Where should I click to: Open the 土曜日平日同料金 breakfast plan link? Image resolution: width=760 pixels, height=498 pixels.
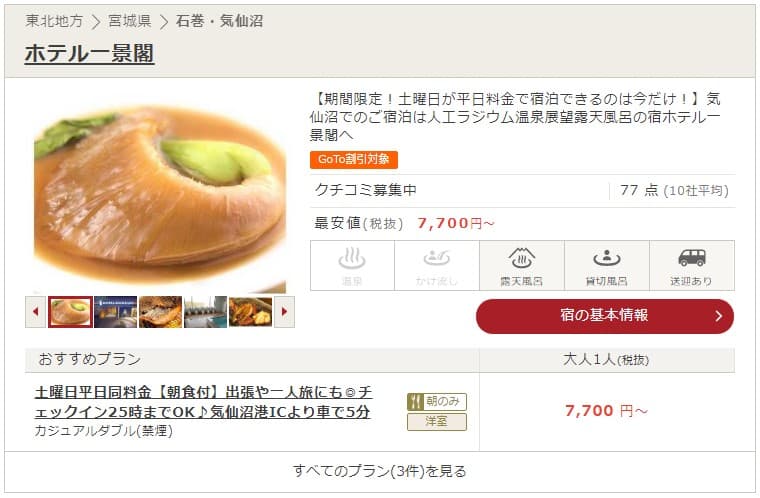pyautogui.click(x=204, y=402)
